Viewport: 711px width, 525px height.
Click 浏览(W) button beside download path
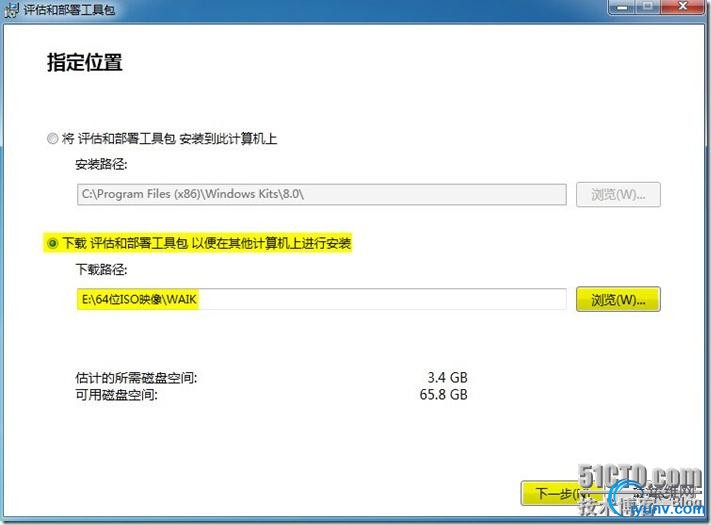click(x=618, y=299)
